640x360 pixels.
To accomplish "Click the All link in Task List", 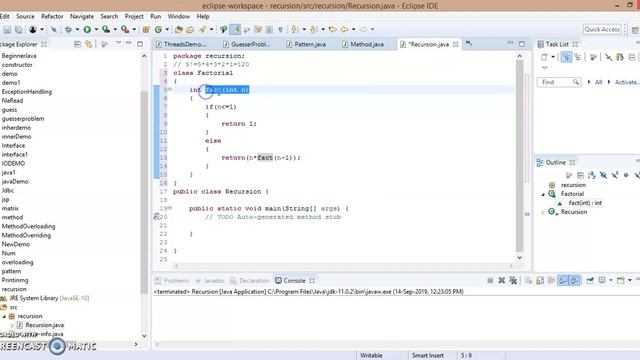I will coord(598,82).
